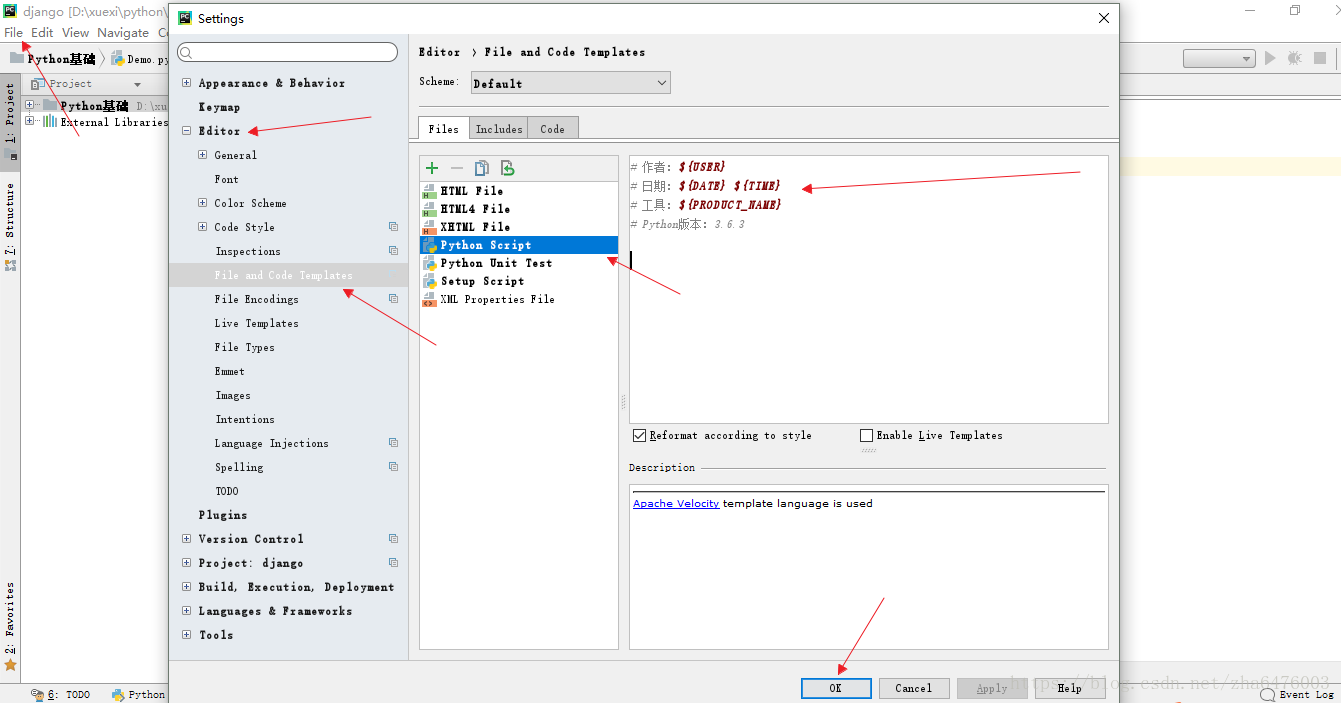
Task: Expand the Languages & Frameworks node
Action: click(187, 611)
